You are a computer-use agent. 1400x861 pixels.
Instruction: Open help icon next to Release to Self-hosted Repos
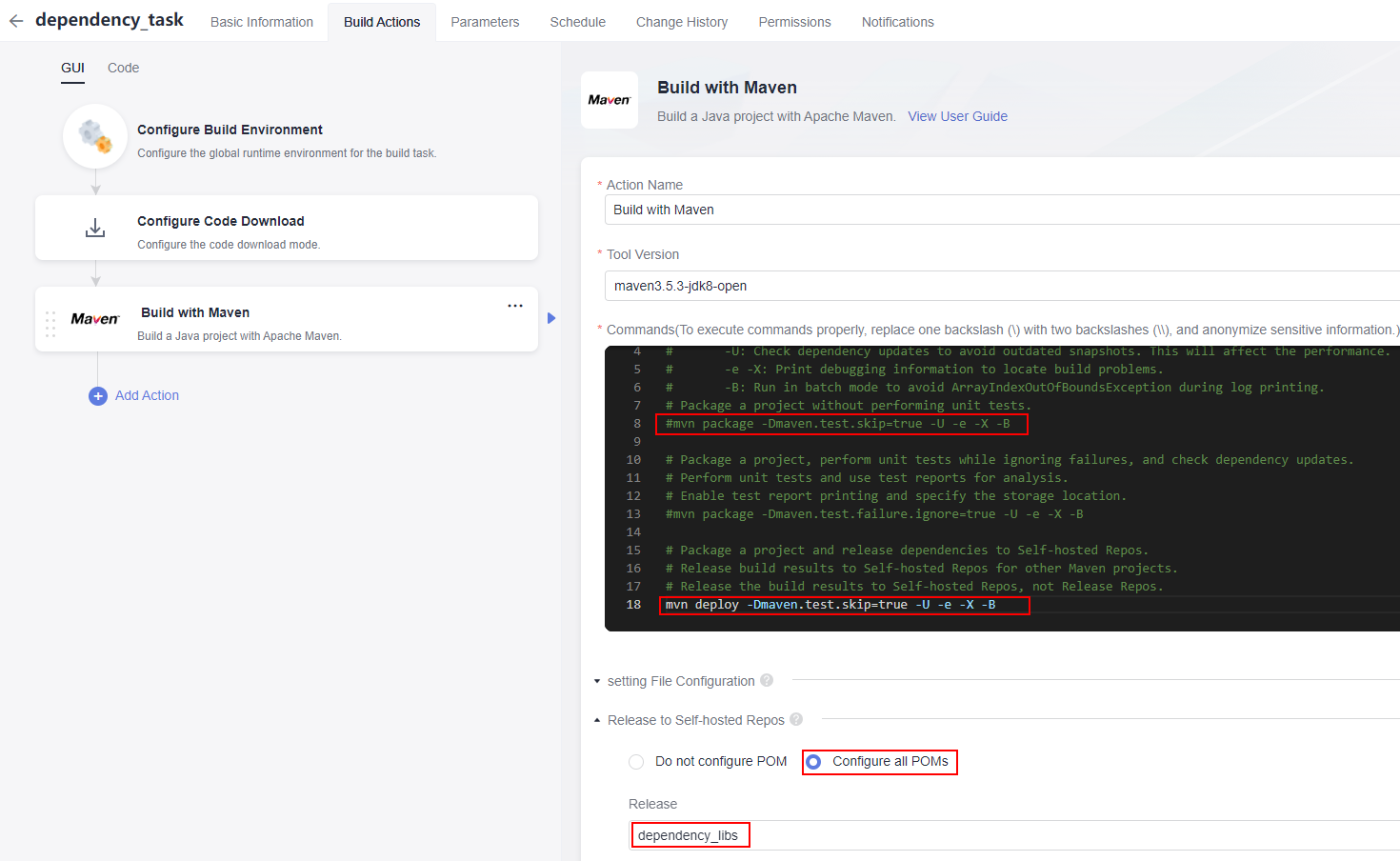coord(796,719)
